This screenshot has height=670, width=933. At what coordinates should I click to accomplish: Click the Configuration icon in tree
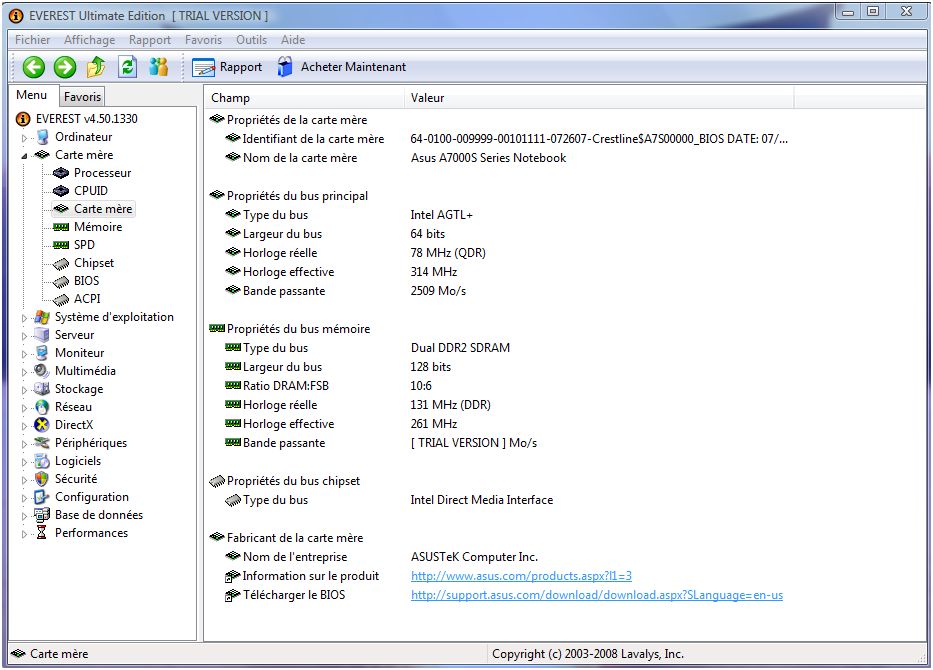42,497
